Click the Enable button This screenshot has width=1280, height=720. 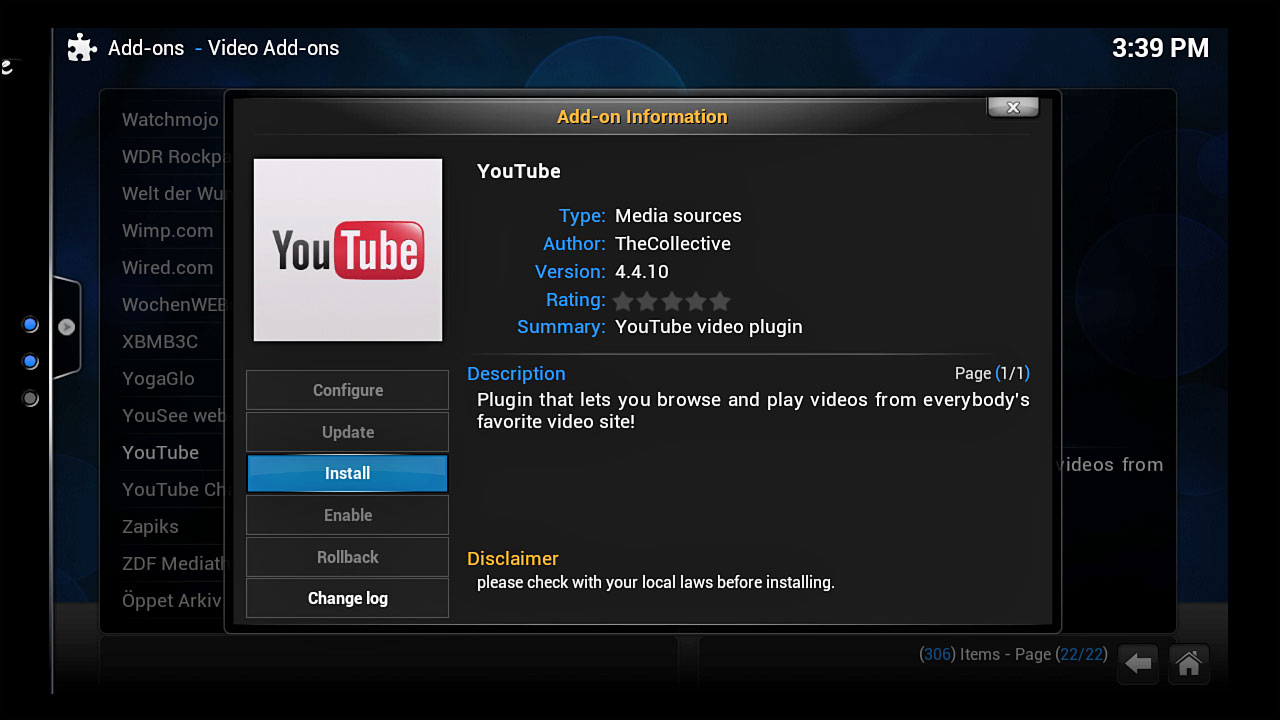pos(347,515)
